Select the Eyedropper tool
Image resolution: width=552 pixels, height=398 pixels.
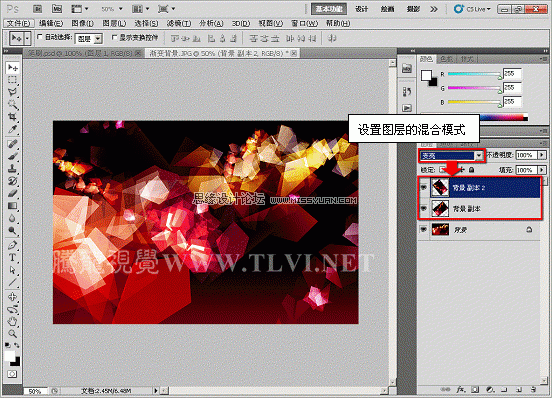[12, 129]
